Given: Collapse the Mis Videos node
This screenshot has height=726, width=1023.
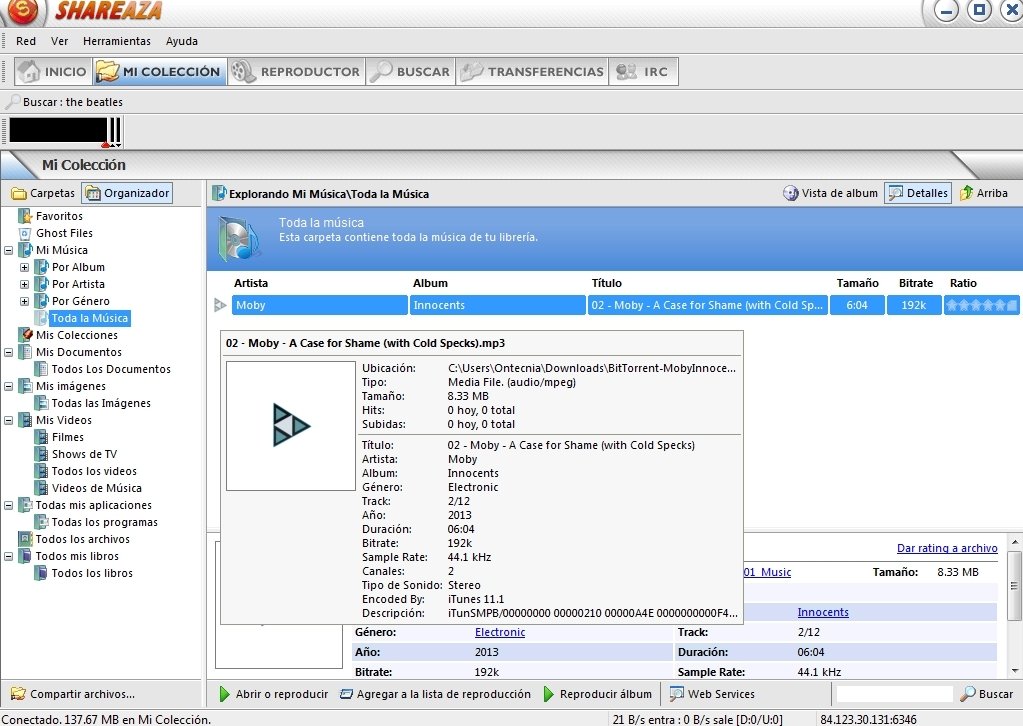Looking at the screenshot, I should pyautogui.click(x=8, y=420).
